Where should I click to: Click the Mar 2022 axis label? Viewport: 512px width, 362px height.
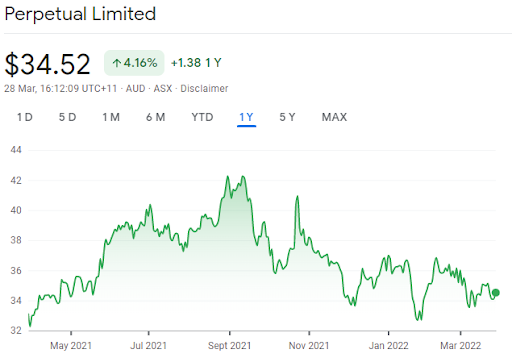click(x=461, y=346)
